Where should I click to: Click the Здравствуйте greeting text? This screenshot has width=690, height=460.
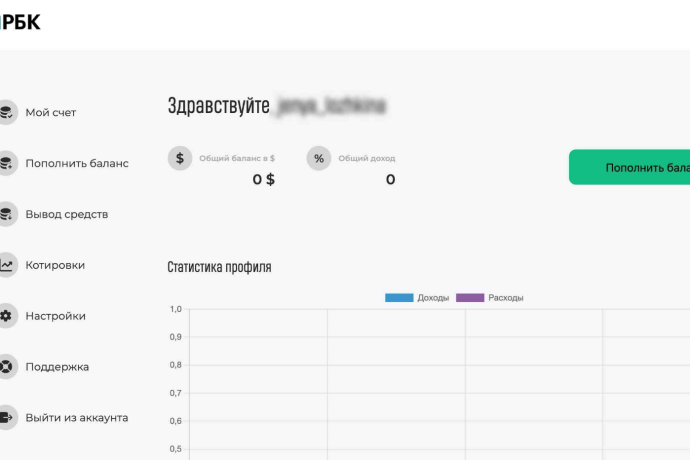(x=218, y=106)
